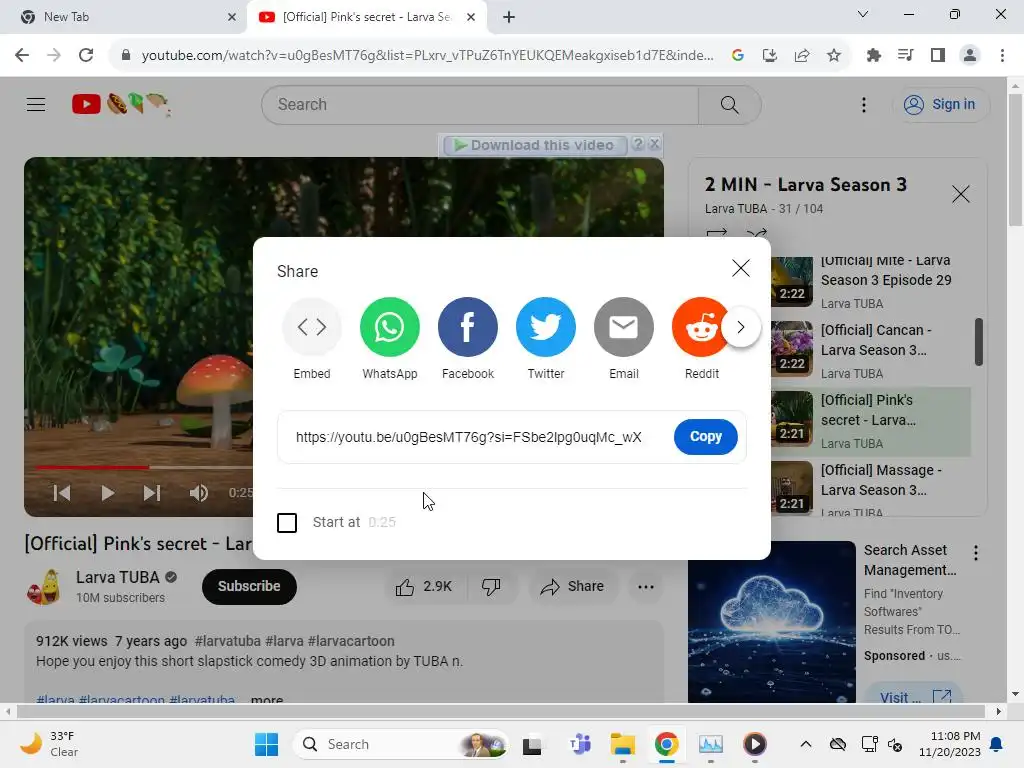The image size is (1024, 768).
Task: Focus the YouTube search box
Action: 480,104
